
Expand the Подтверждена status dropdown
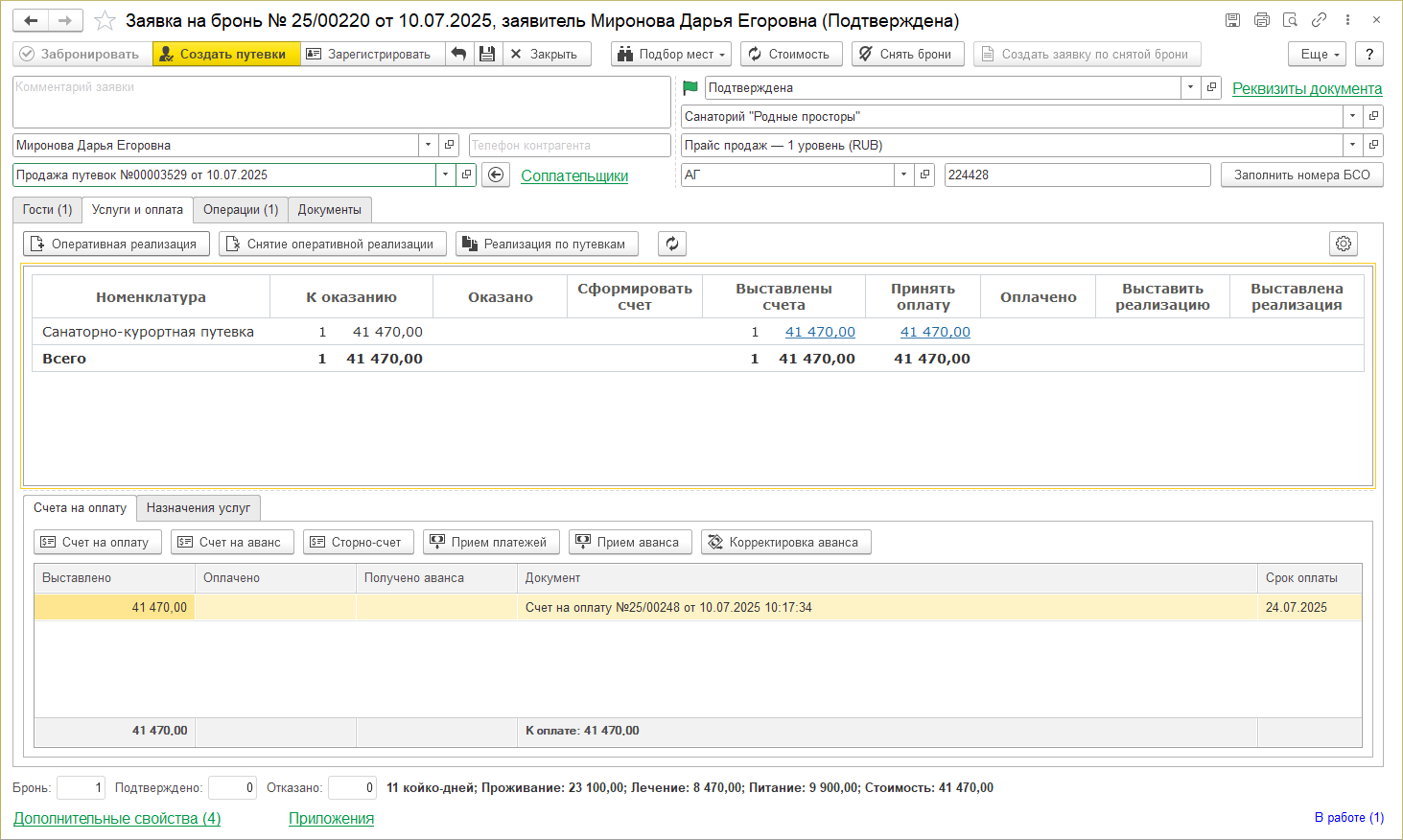pyautogui.click(x=1190, y=88)
